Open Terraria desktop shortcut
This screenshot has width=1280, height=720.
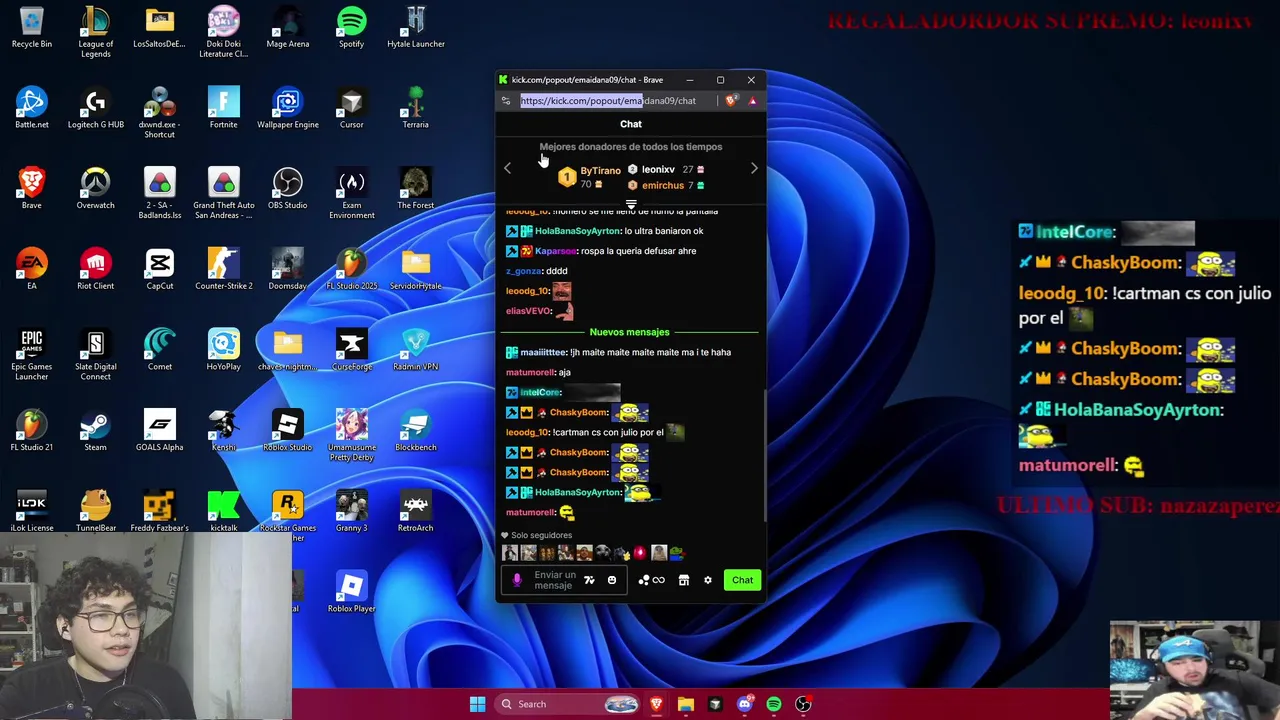416,108
